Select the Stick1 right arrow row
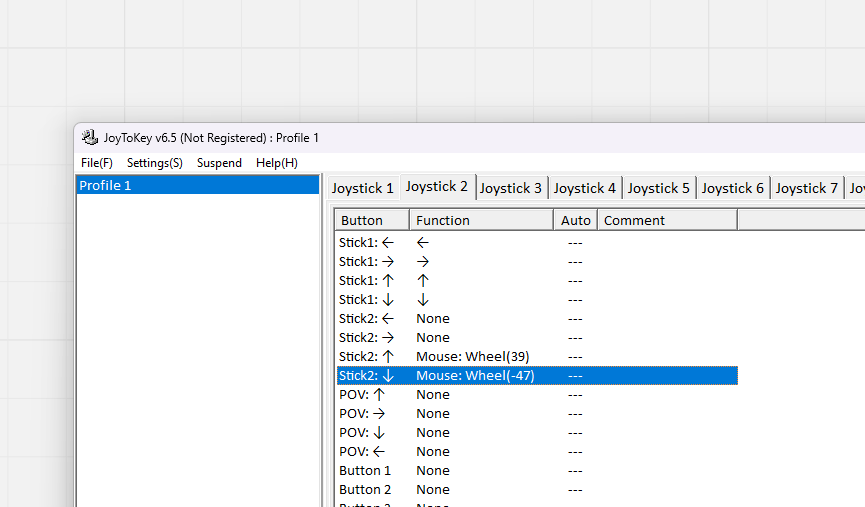The height and width of the screenshot is (507, 865). (x=537, y=261)
